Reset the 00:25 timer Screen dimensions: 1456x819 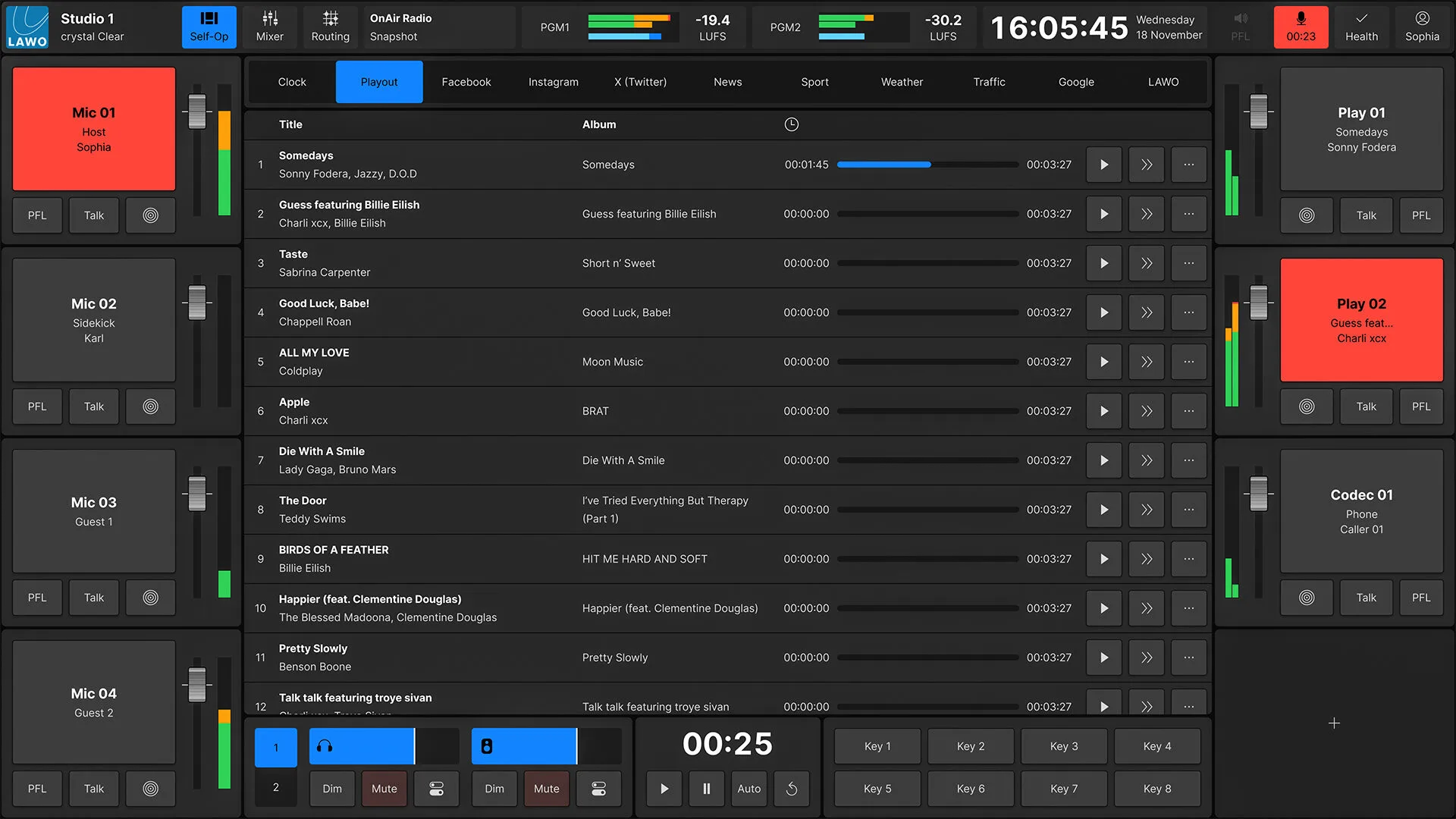791,789
